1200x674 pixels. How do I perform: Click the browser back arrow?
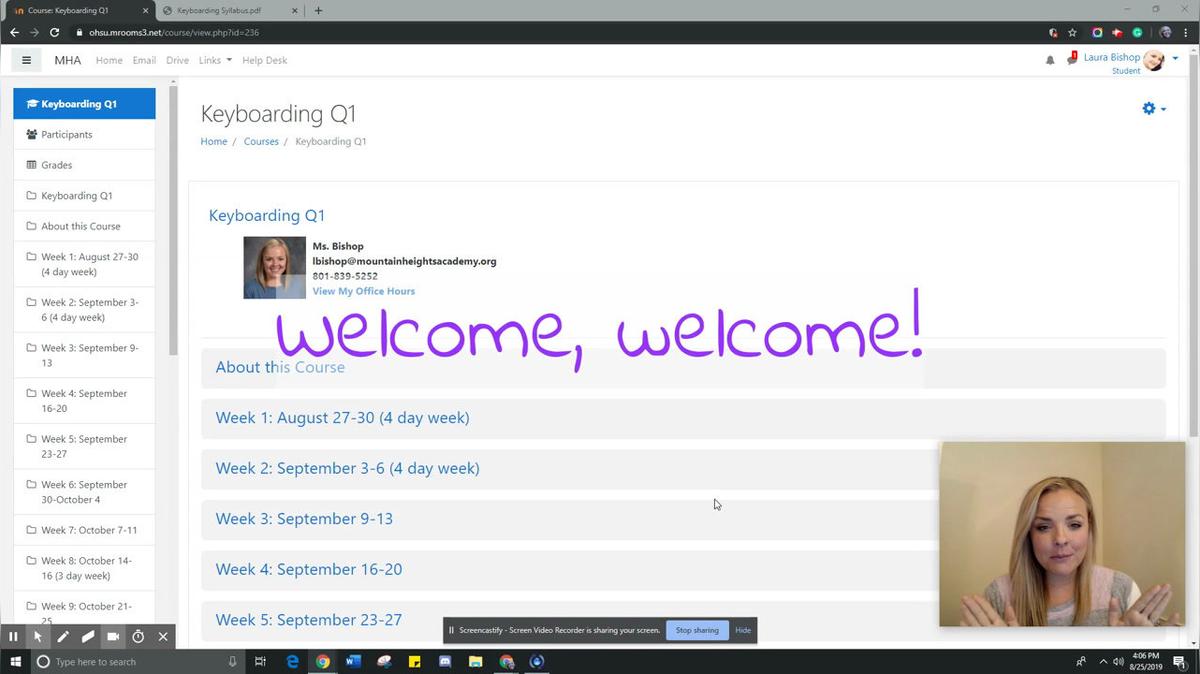coord(14,32)
